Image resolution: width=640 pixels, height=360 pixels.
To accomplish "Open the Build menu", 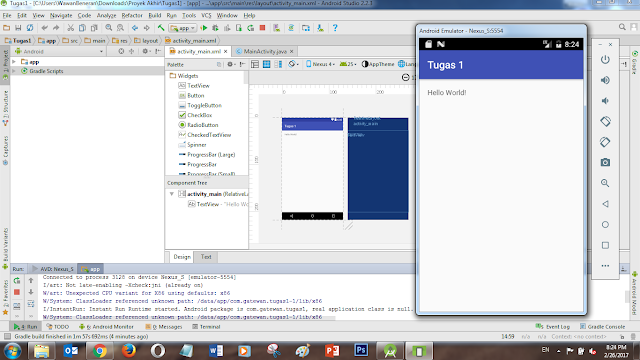I will click(154, 15).
